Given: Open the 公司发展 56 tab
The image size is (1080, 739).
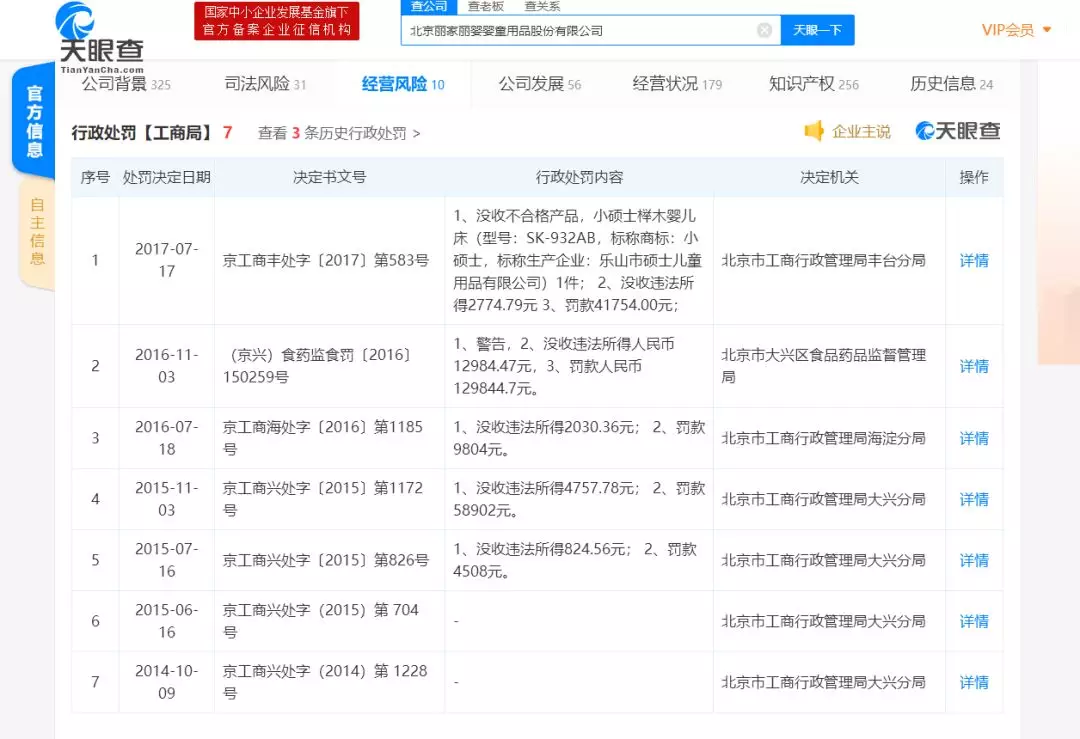Looking at the screenshot, I should tap(540, 84).
